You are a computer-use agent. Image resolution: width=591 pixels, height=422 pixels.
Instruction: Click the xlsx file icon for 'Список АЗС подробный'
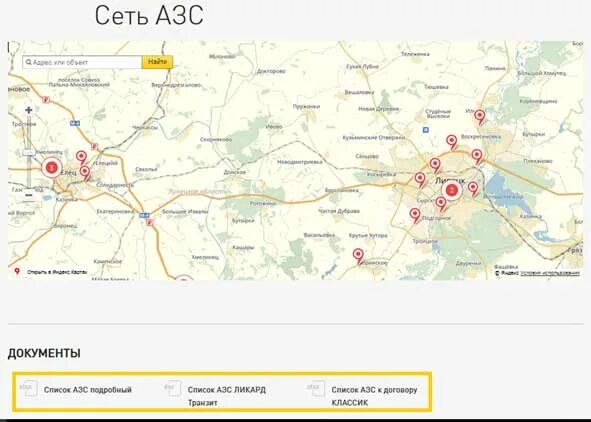28,388
